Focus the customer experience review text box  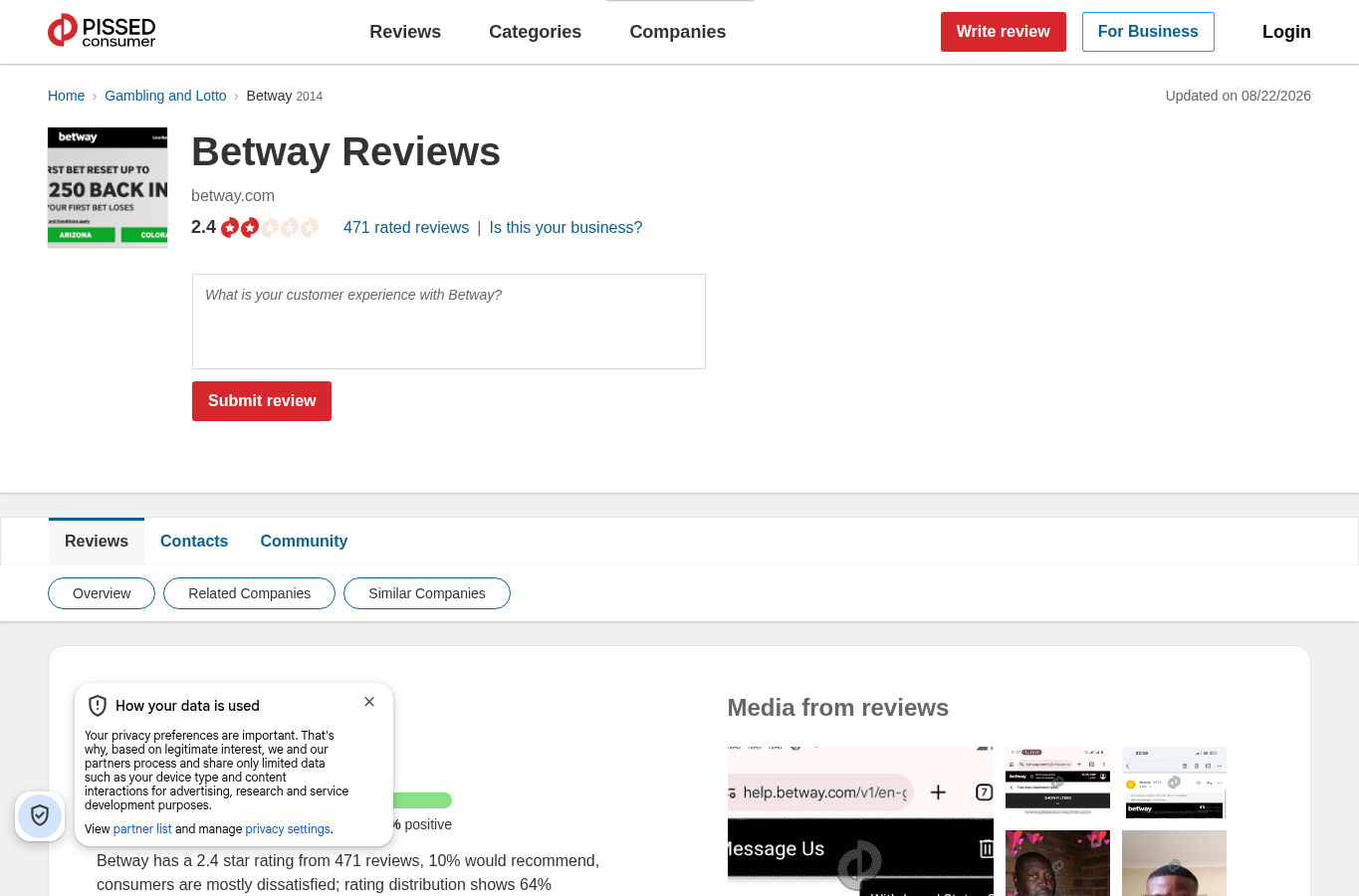(x=449, y=322)
